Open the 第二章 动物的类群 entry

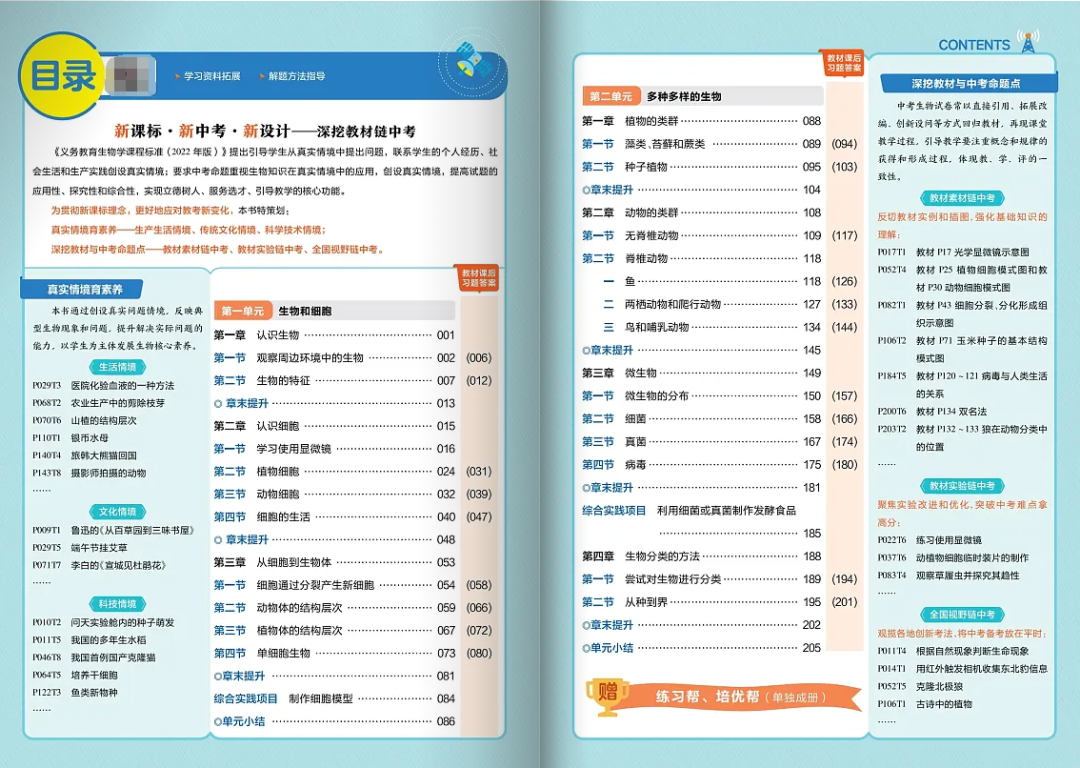701,213
